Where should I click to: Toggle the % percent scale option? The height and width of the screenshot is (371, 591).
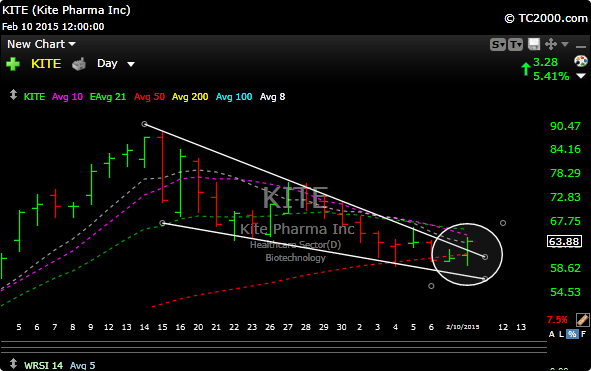[x=572, y=334]
